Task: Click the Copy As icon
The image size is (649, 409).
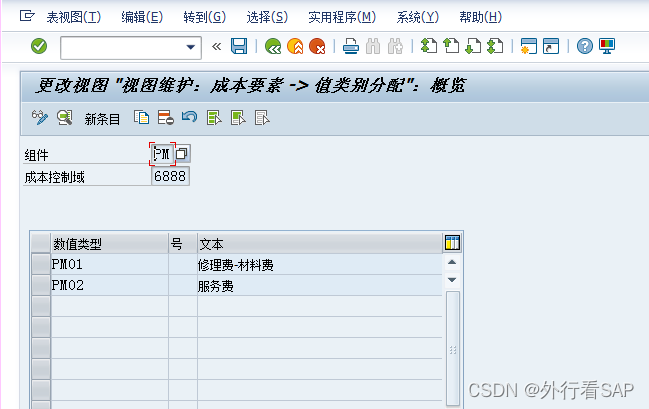Action: (x=142, y=118)
